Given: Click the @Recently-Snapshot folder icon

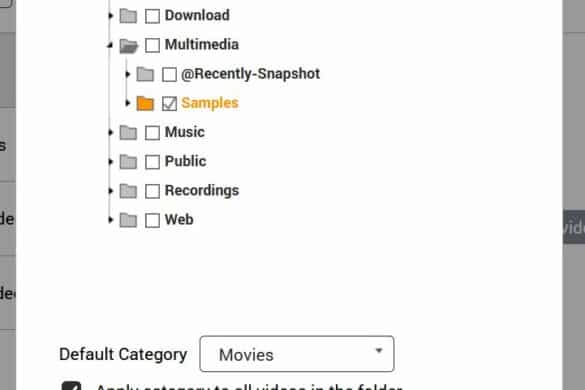Looking at the screenshot, I should (145, 74).
